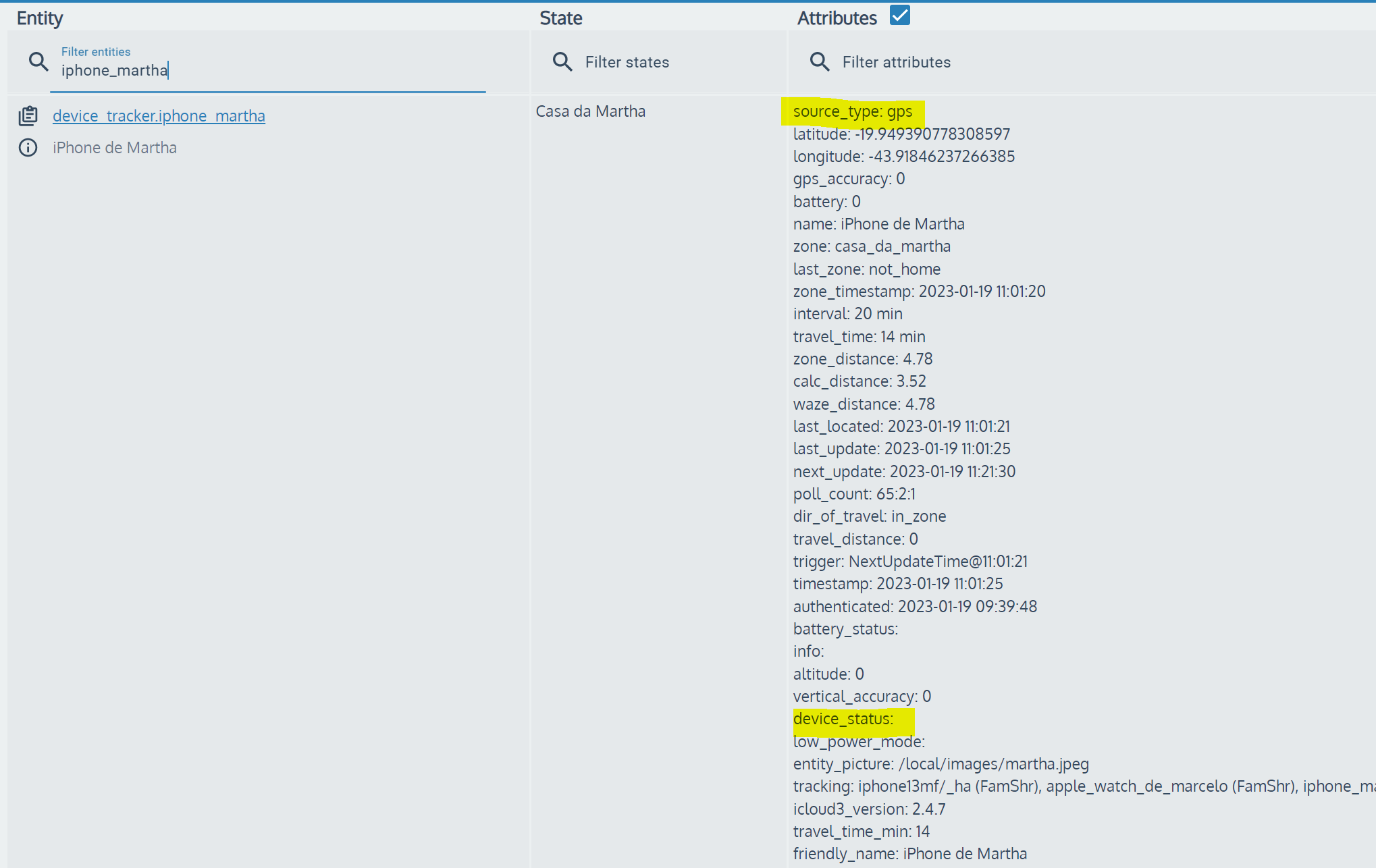Click the magnifier icon in Filter entities

pos(38,61)
